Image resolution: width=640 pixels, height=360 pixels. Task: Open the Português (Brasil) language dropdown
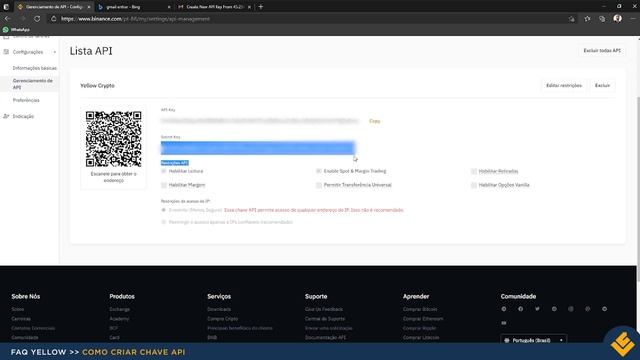tap(533, 340)
